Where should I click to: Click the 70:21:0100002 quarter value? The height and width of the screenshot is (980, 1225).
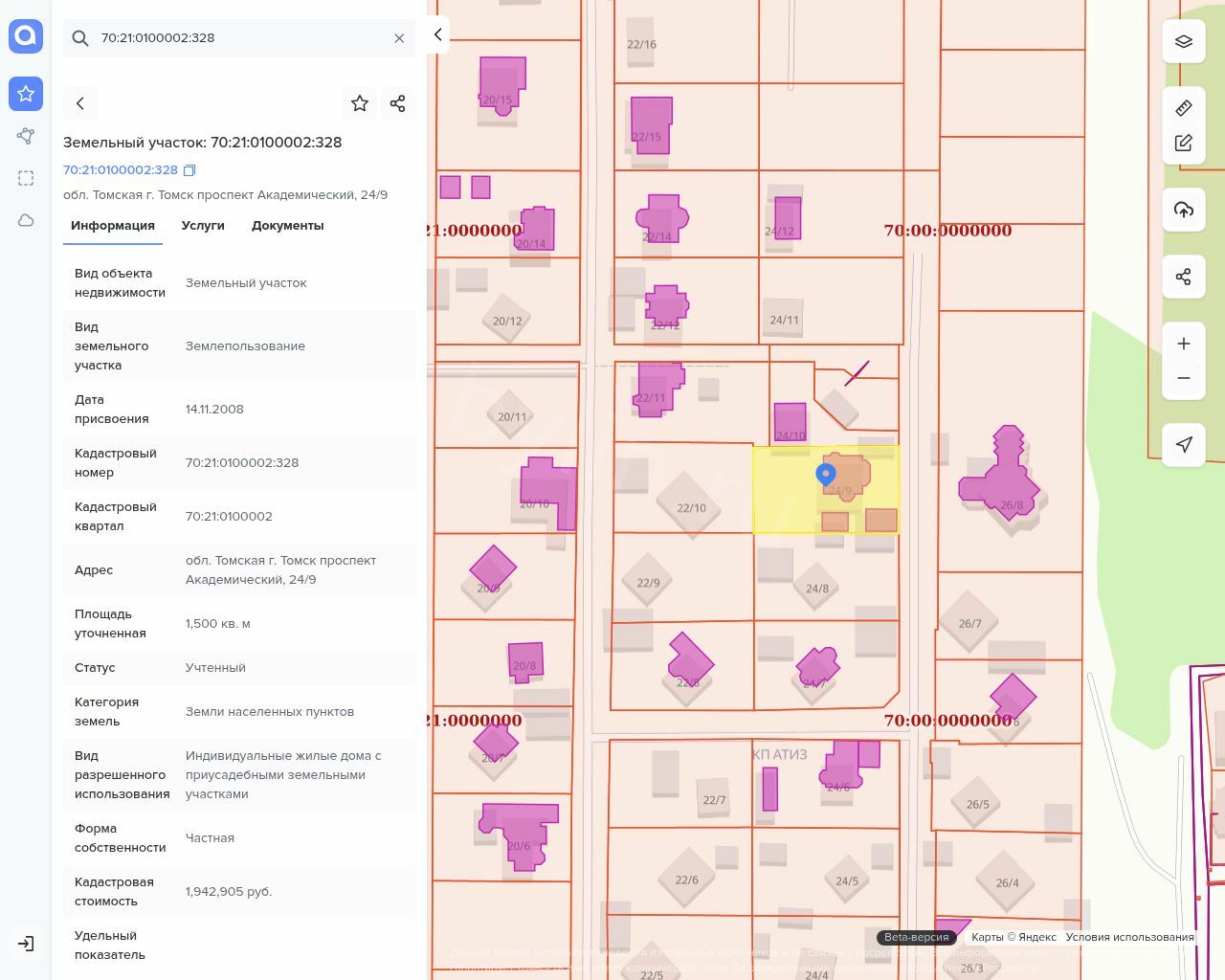point(229,516)
